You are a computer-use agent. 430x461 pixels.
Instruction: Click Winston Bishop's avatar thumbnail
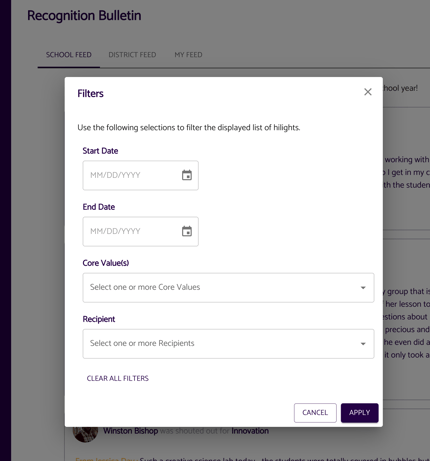(x=85, y=434)
